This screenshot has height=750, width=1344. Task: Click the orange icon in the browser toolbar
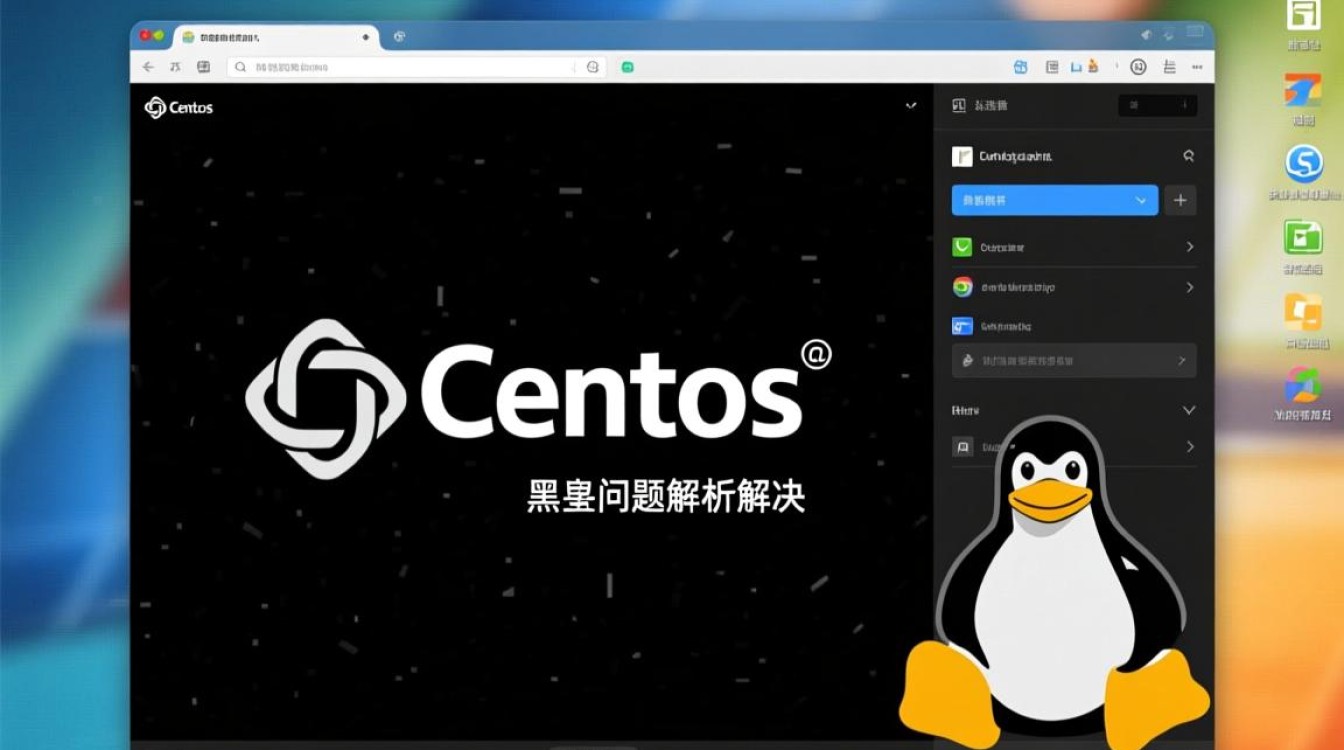(1093, 67)
